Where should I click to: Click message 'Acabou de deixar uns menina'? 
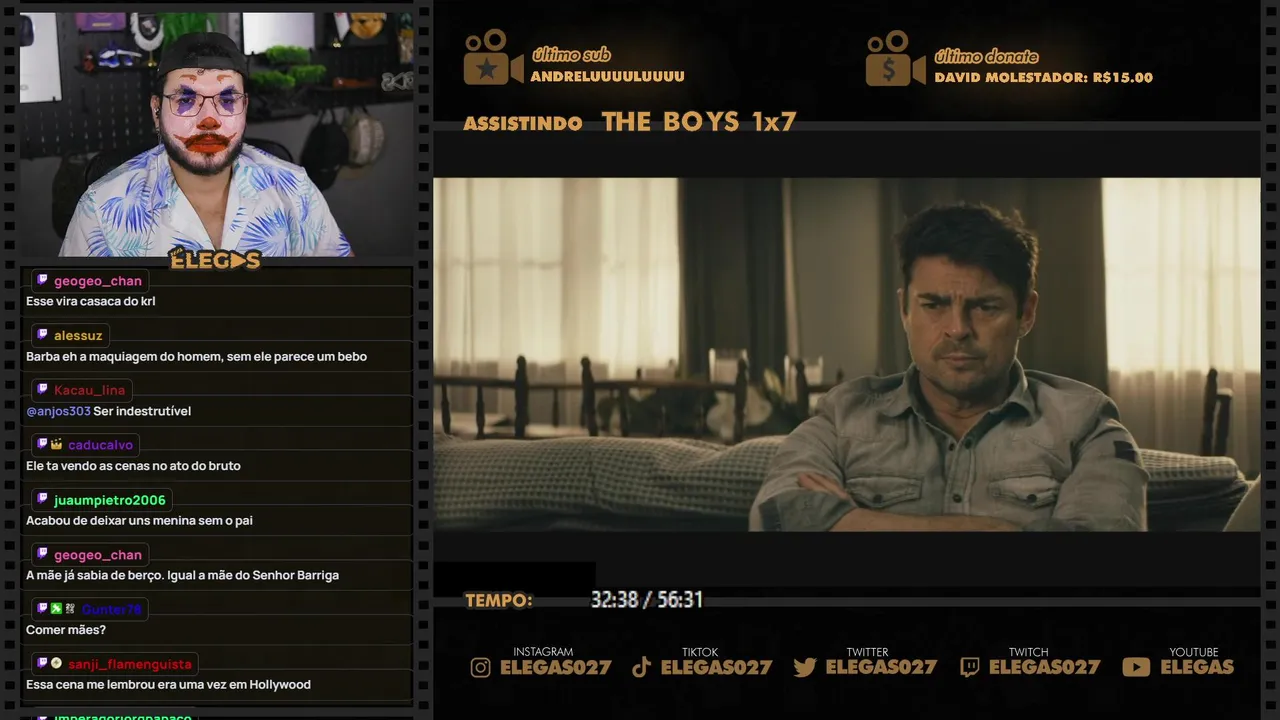pyautogui.click(x=139, y=521)
